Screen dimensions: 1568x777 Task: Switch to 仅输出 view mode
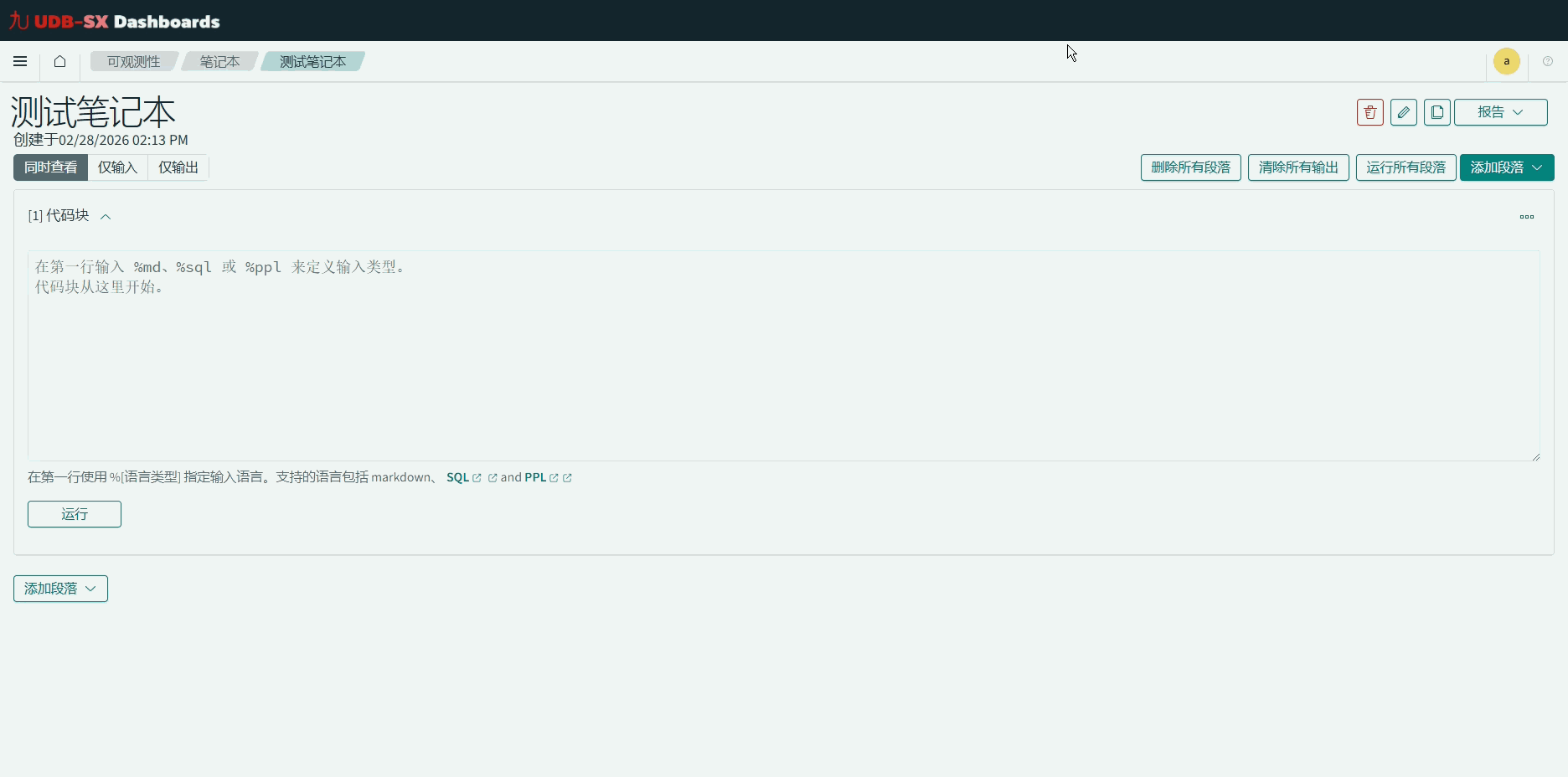click(x=178, y=167)
